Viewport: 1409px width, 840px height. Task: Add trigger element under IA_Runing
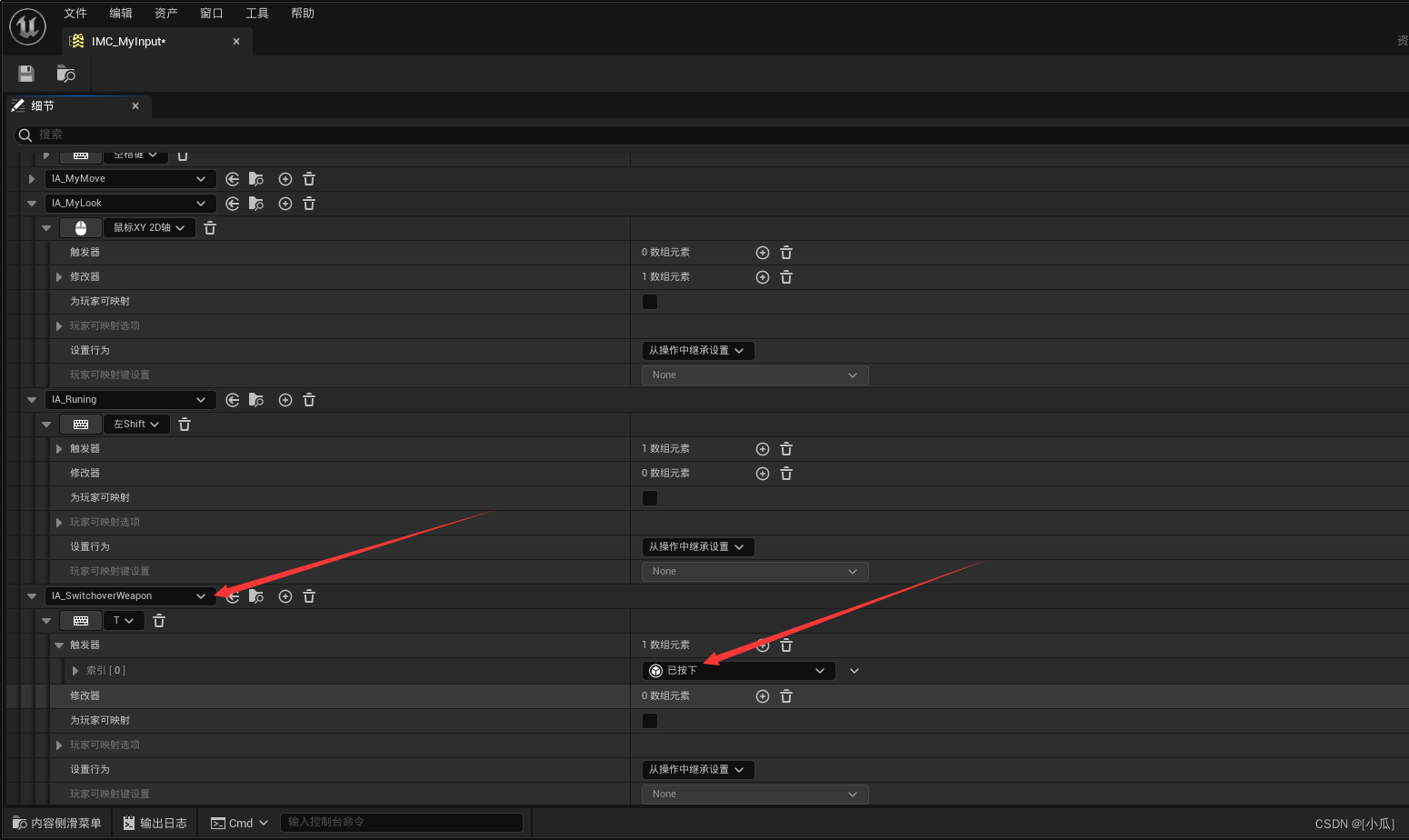[x=763, y=449]
